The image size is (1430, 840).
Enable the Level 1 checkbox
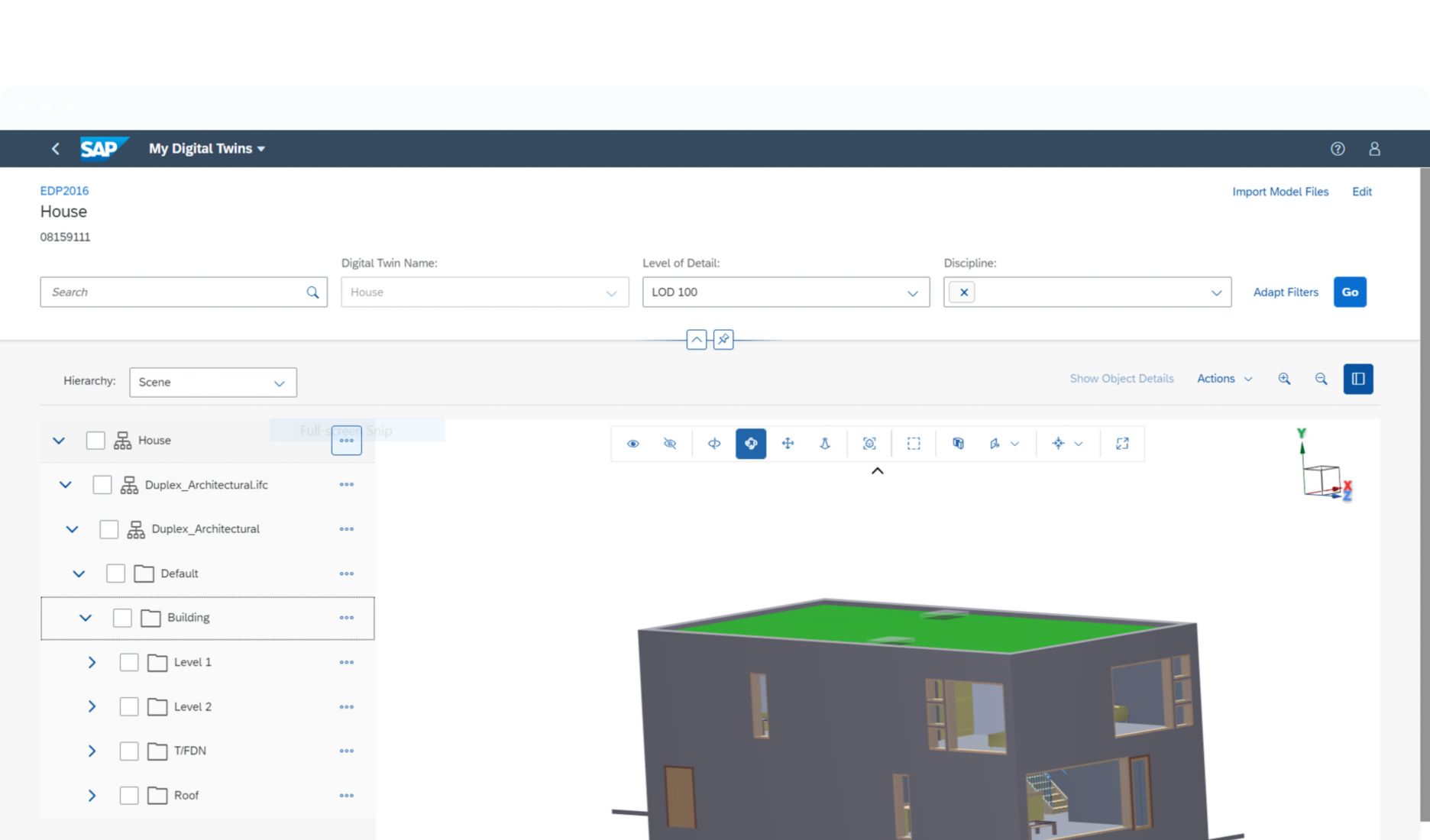click(x=128, y=662)
